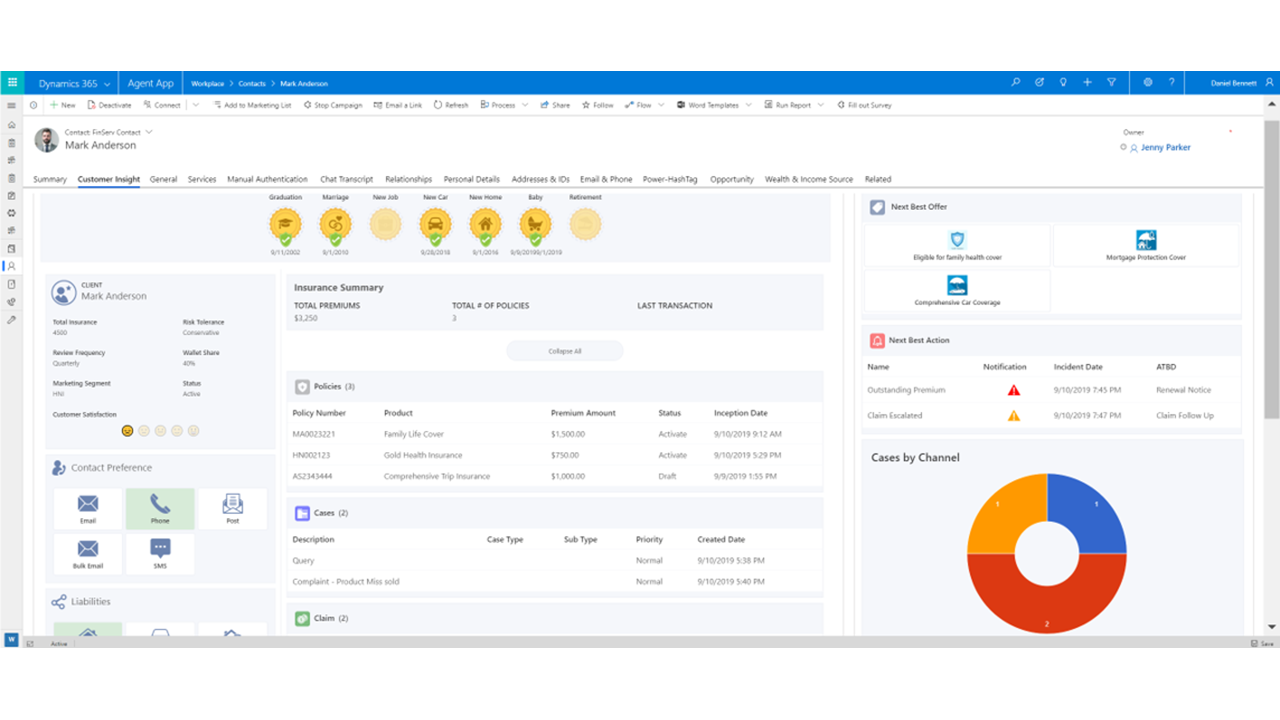The image size is (1280, 720).
Task: Expand the Word Templates dropdown
Action: click(748, 105)
